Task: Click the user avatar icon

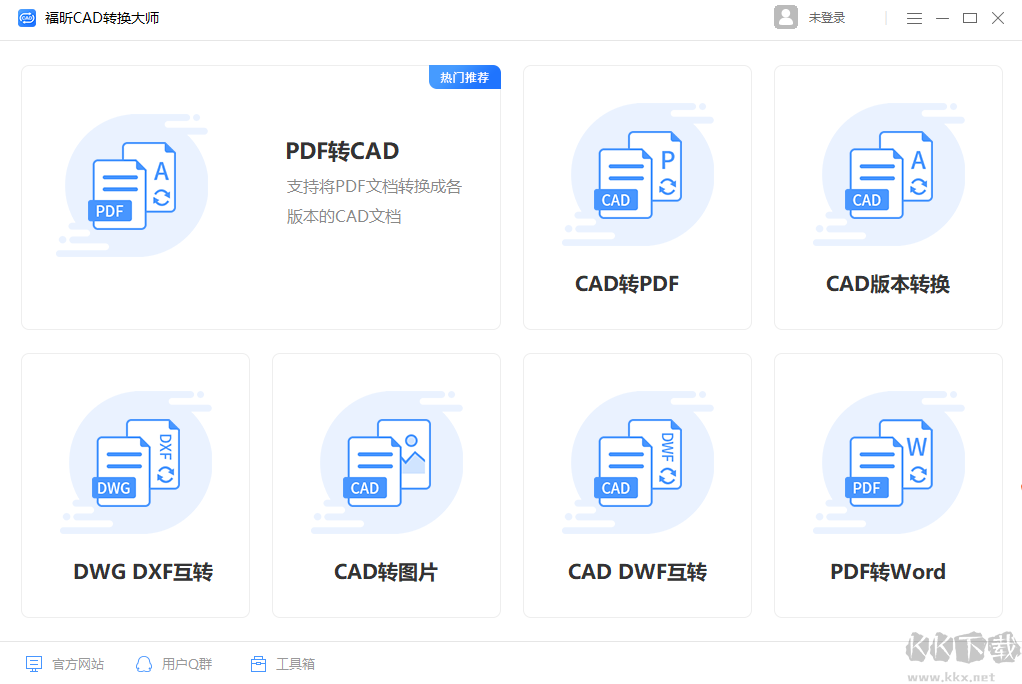Action: (x=786, y=17)
